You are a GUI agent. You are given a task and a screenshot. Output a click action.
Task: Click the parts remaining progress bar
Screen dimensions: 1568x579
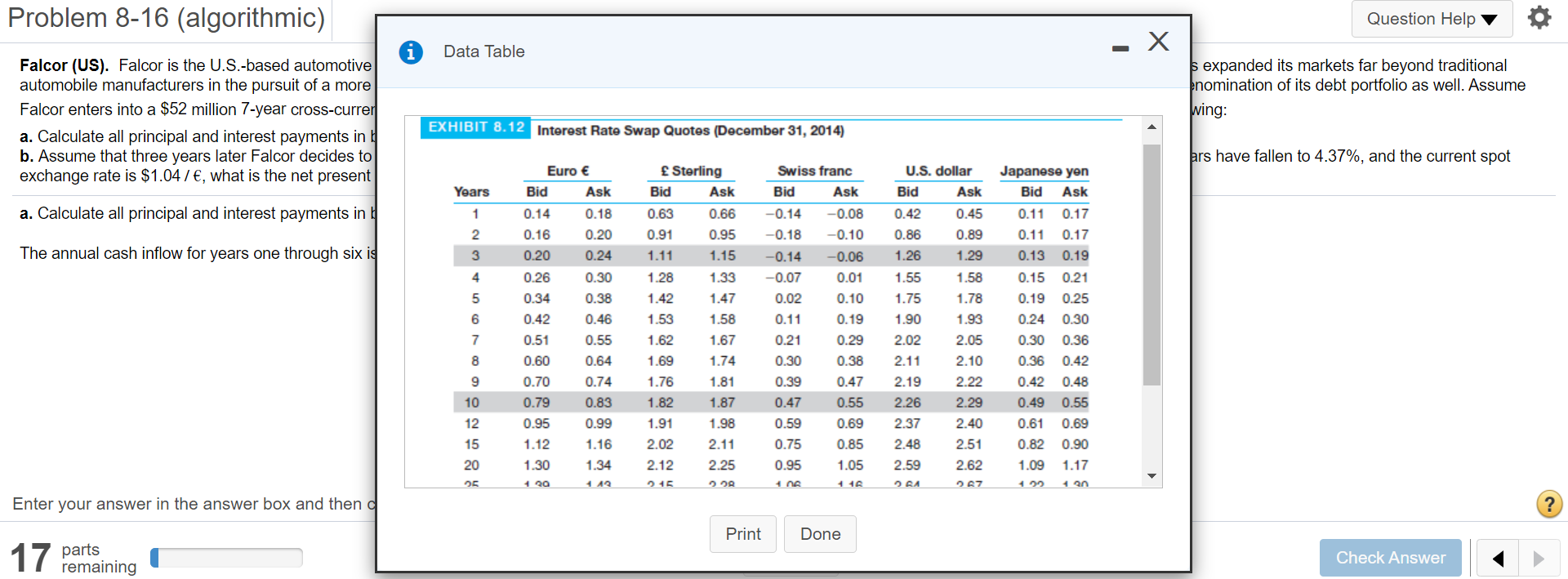coord(226,558)
